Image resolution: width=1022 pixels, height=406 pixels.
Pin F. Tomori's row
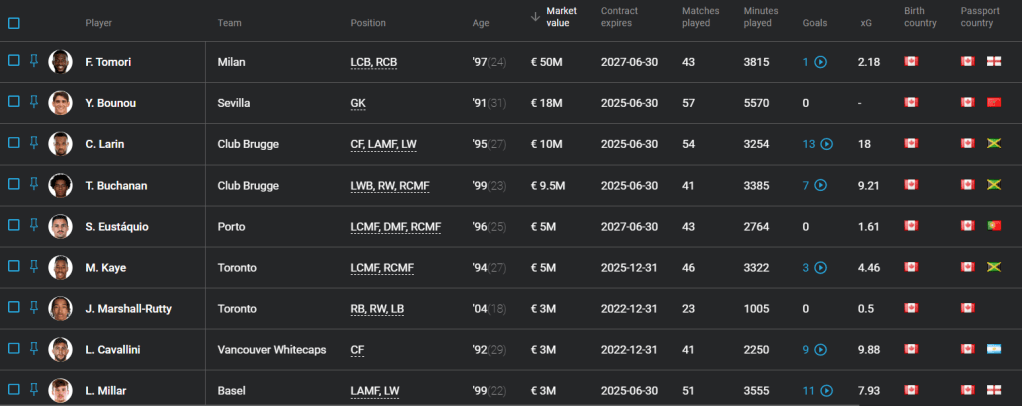pos(33,61)
